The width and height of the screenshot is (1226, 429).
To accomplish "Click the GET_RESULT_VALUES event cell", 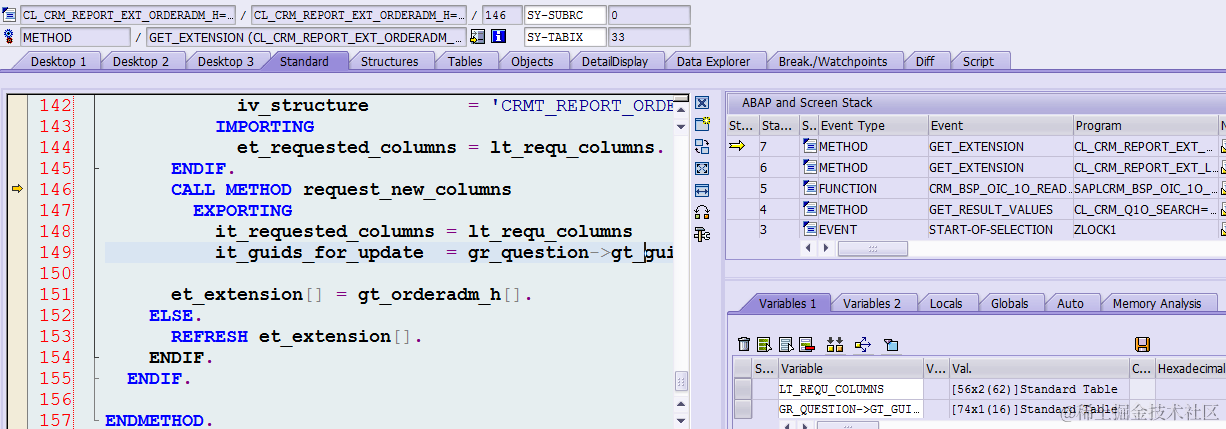I will pos(999,209).
